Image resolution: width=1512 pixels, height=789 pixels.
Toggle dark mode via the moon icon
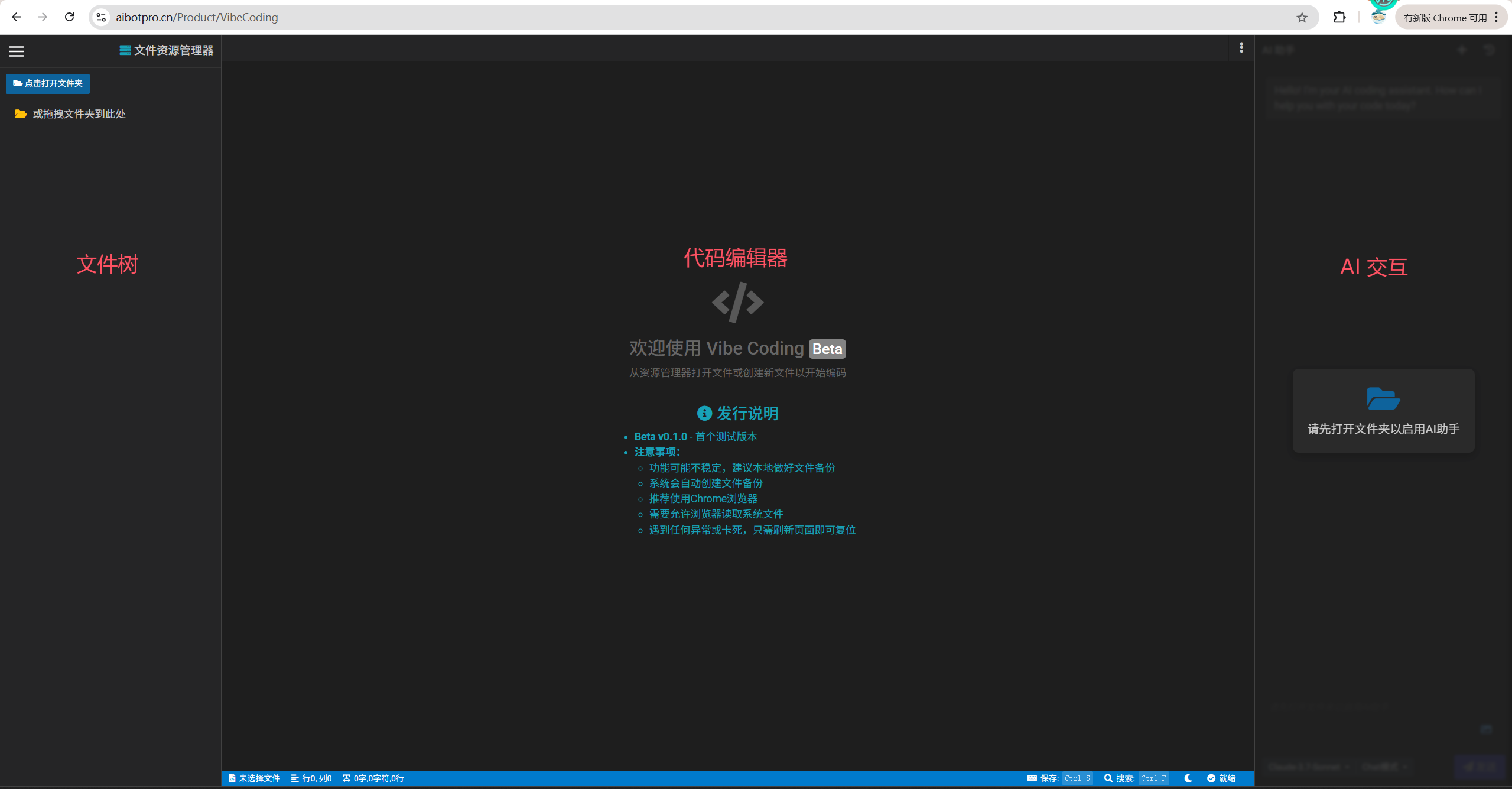coord(1188,778)
